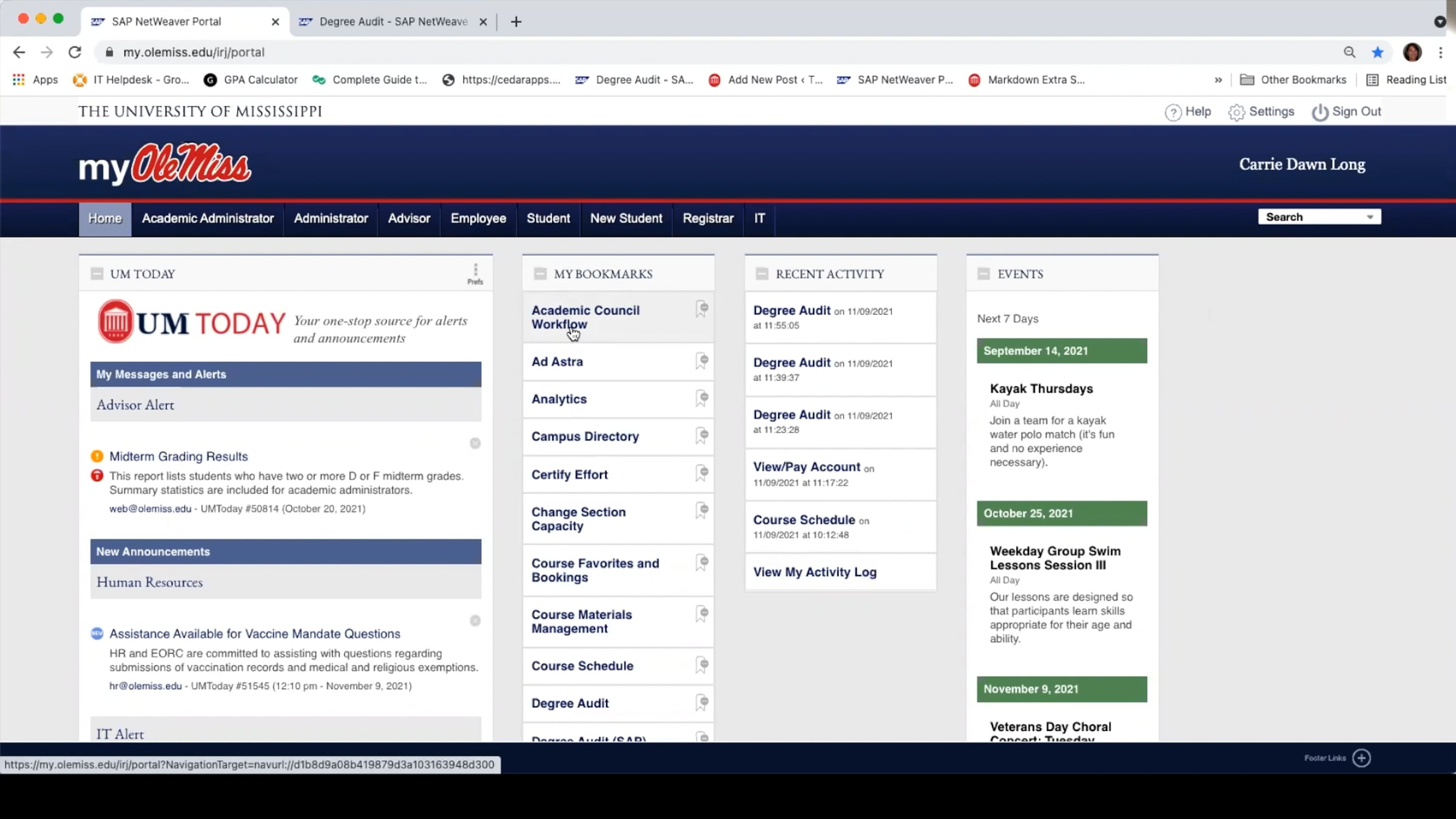
Task: Open the Reading List
Action: 1406,79
